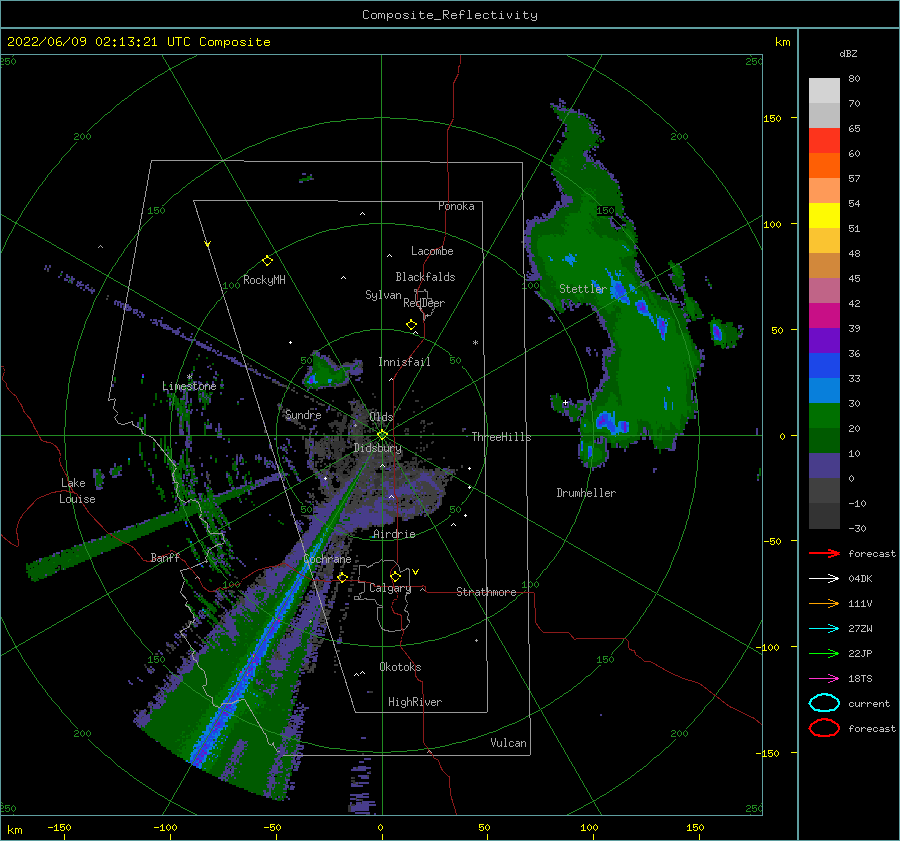This screenshot has height=841, width=900.
Task: Click the HighRiver city label
Action: tap(415, 702)
